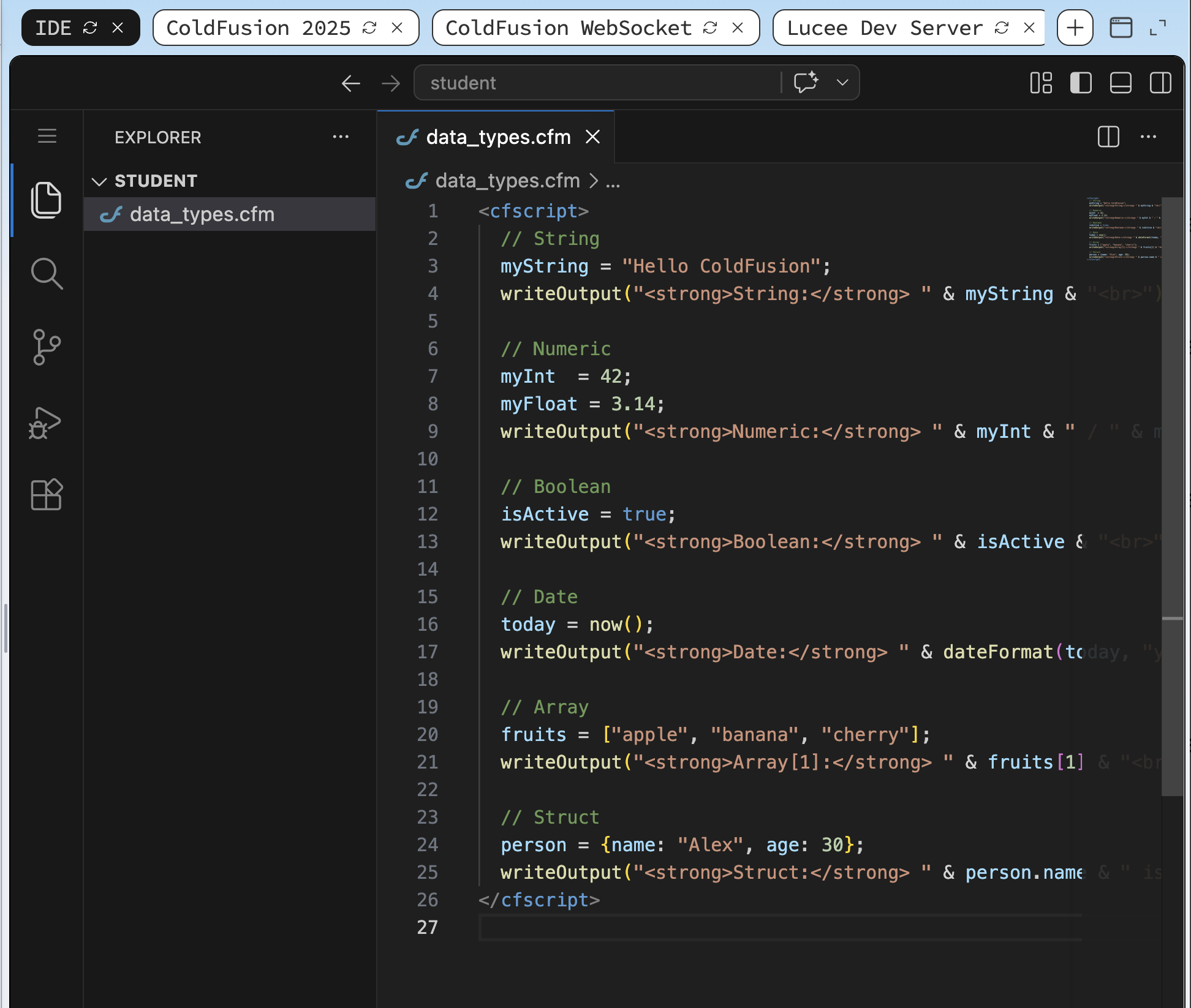Click the code minimap preview
Screen dimensions: 1191x1008
[1124, 229]
